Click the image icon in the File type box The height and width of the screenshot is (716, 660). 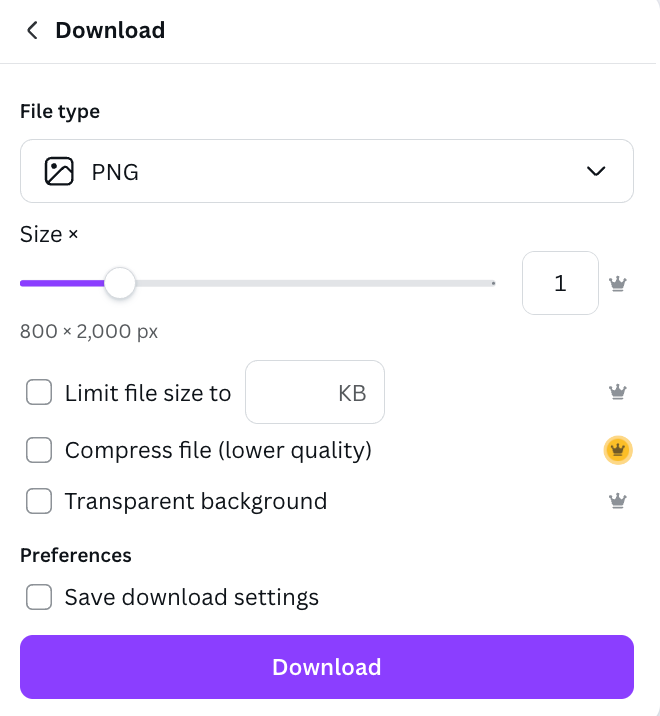click(59, 172)
